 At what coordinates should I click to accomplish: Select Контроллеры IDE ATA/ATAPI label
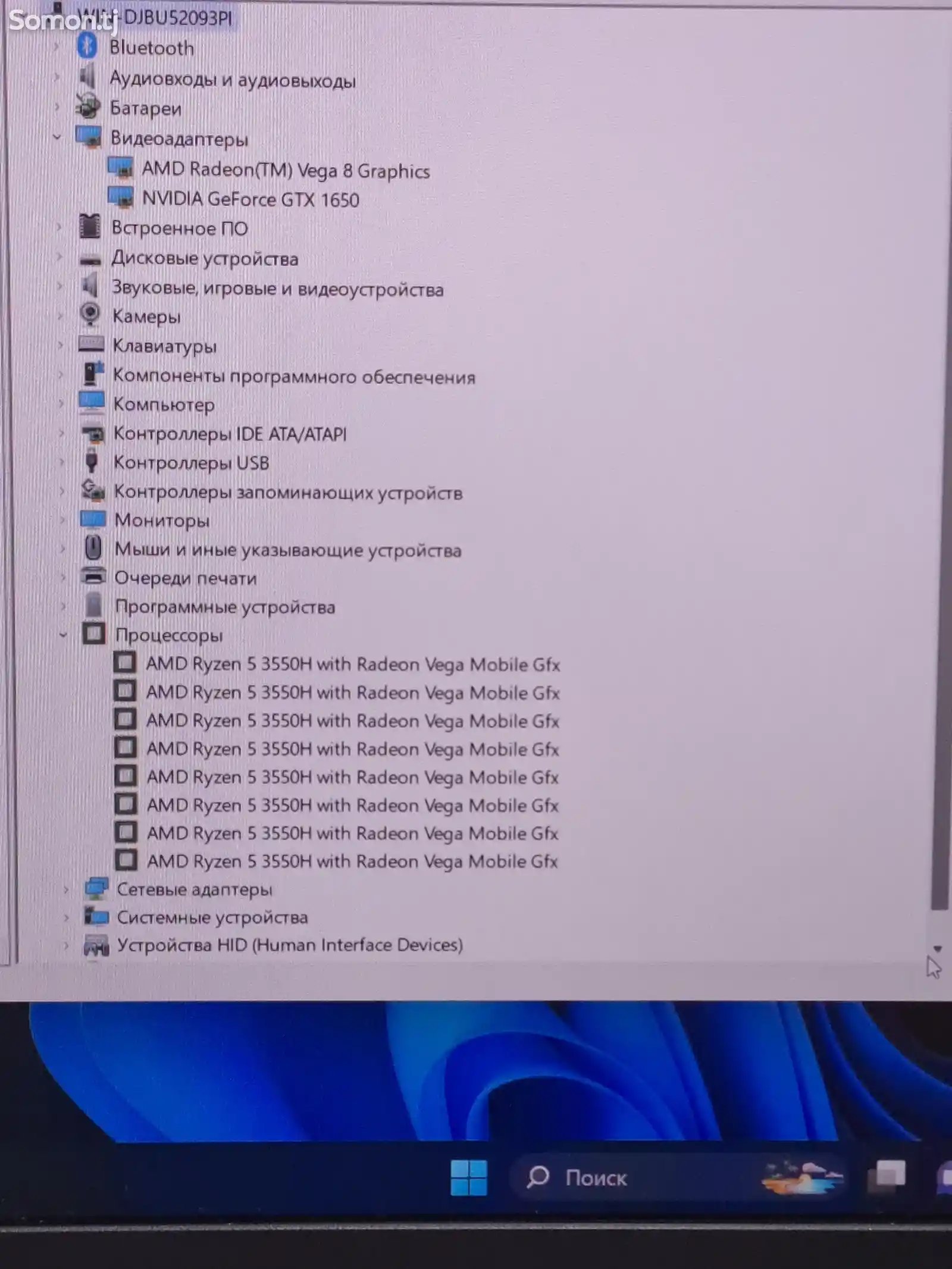pyautogui.click(x=230, y=434)
